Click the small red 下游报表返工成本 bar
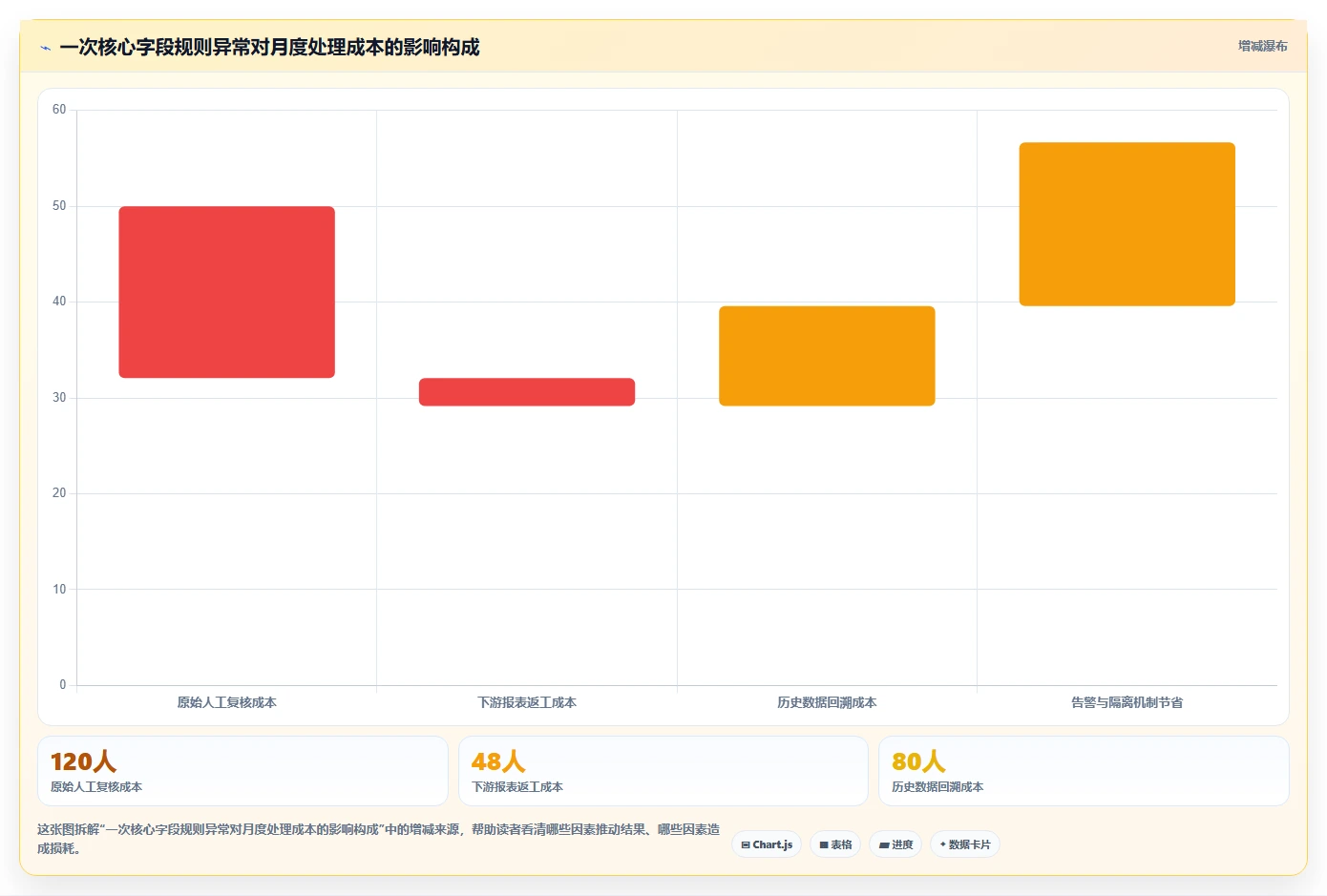 [527, 392]
